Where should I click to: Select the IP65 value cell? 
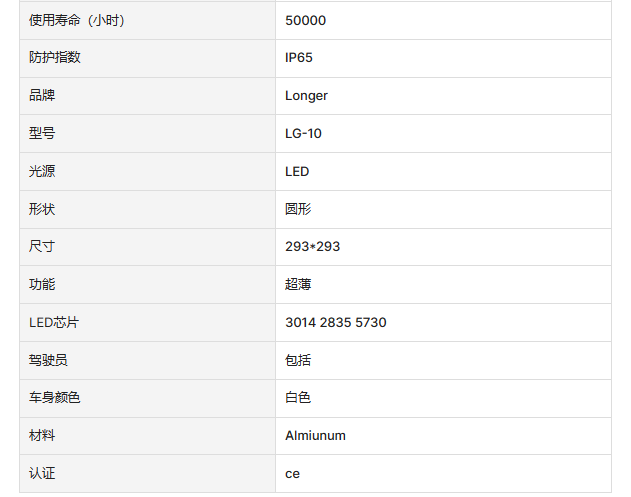click(x=298, y=58)
